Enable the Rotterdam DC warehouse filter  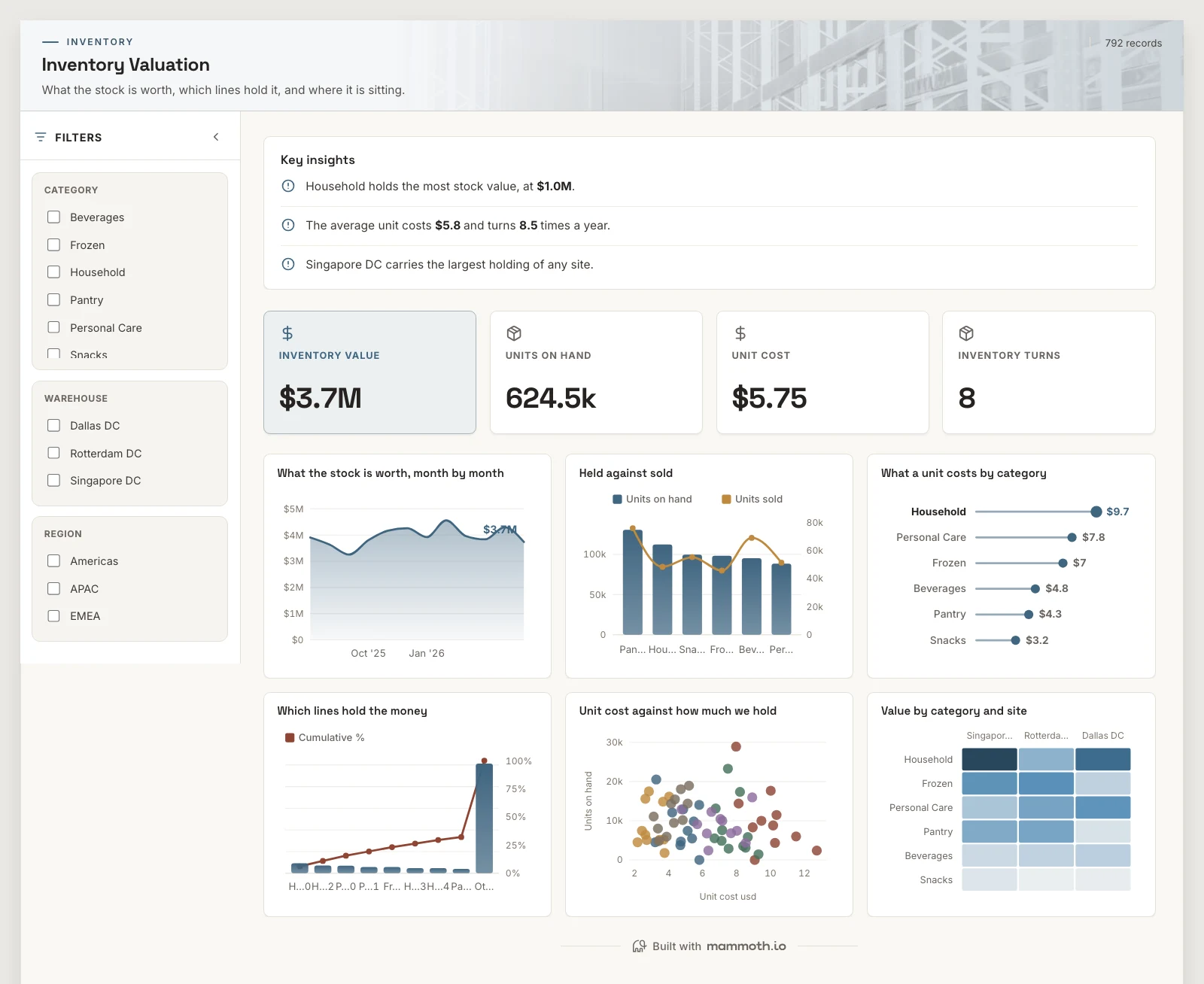click(53, 453)
